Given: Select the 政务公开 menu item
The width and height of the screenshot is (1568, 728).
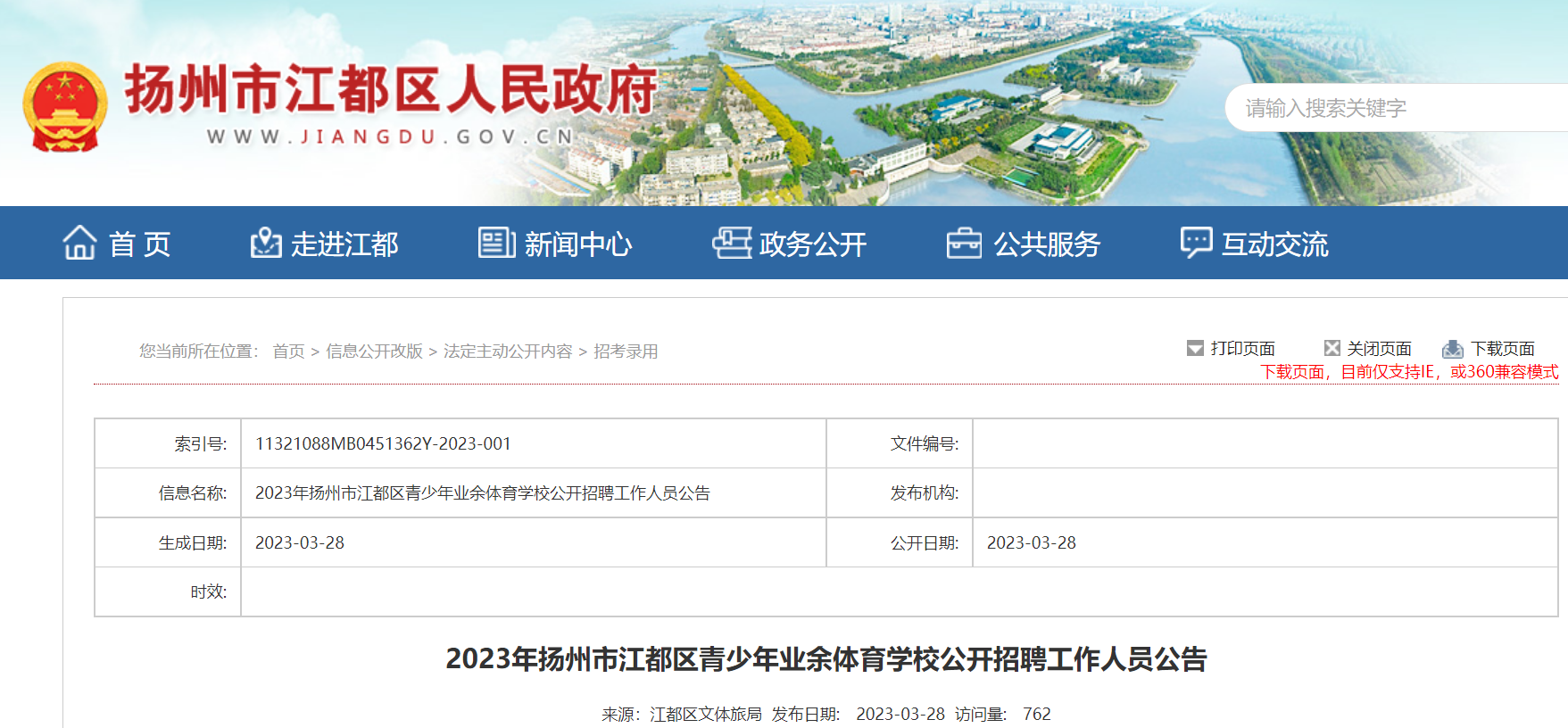Looking at the screenshot, I should [x=813, y=244].
